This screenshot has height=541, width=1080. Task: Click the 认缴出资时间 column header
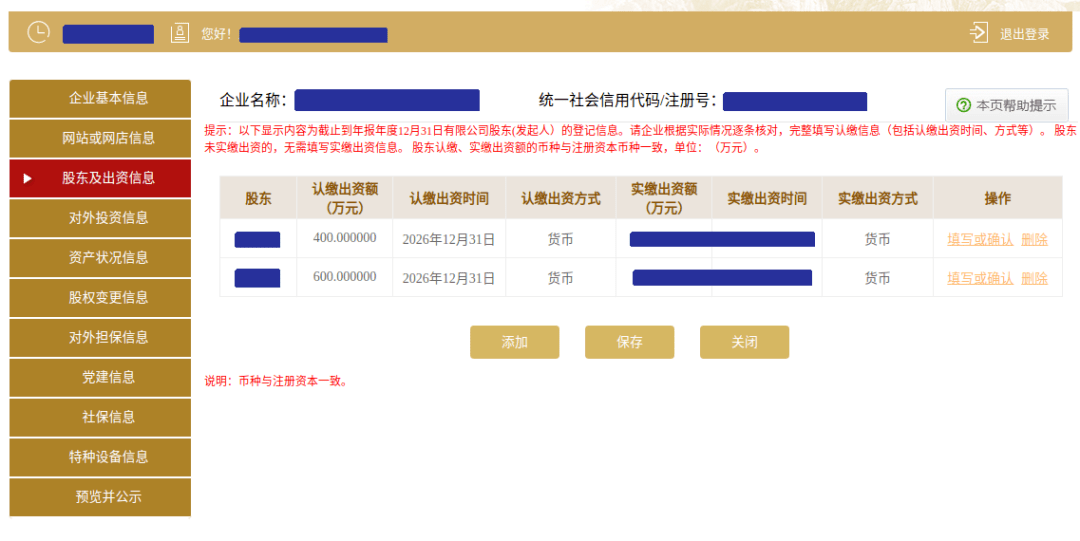[449, 198]
